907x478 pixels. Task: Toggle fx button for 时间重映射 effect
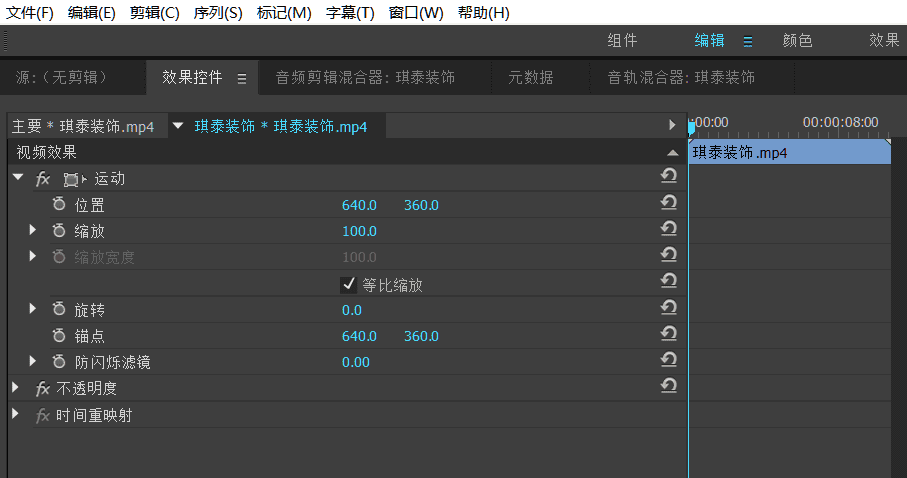[43, 415]
